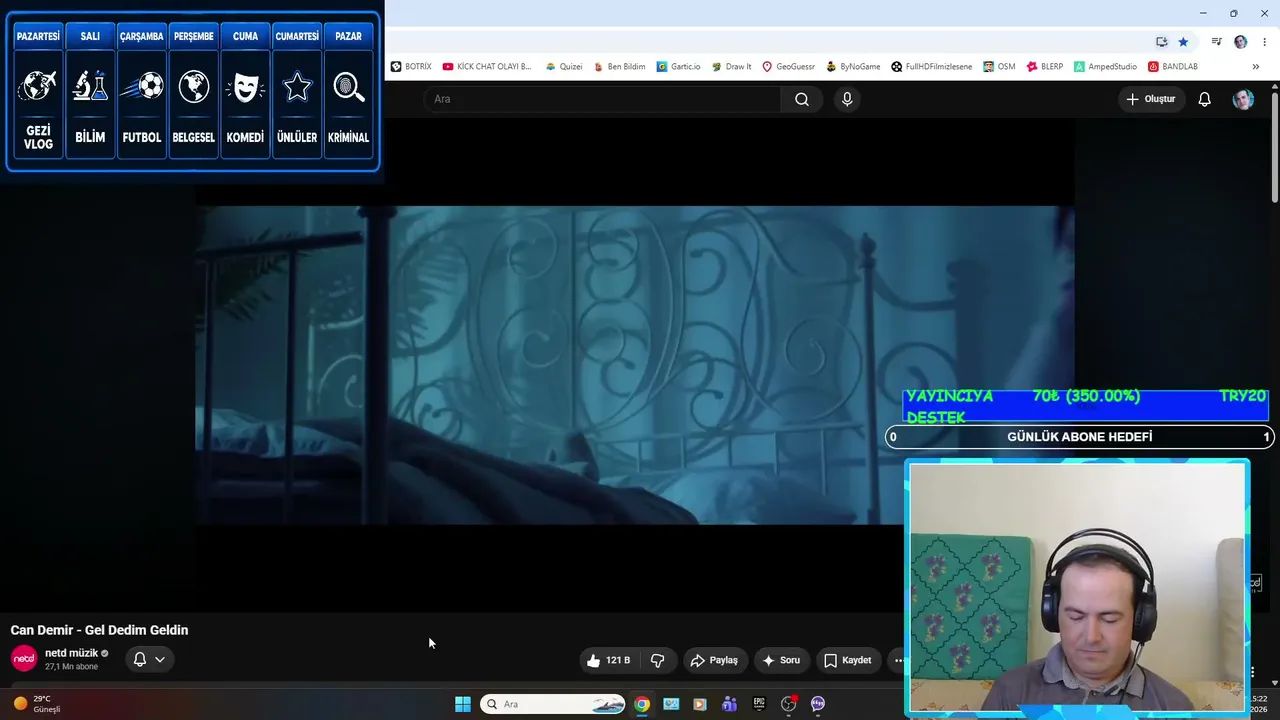Like the video with 121 B likes
1280x720 pixels.
pyautogui.click(x=609, y=660)
